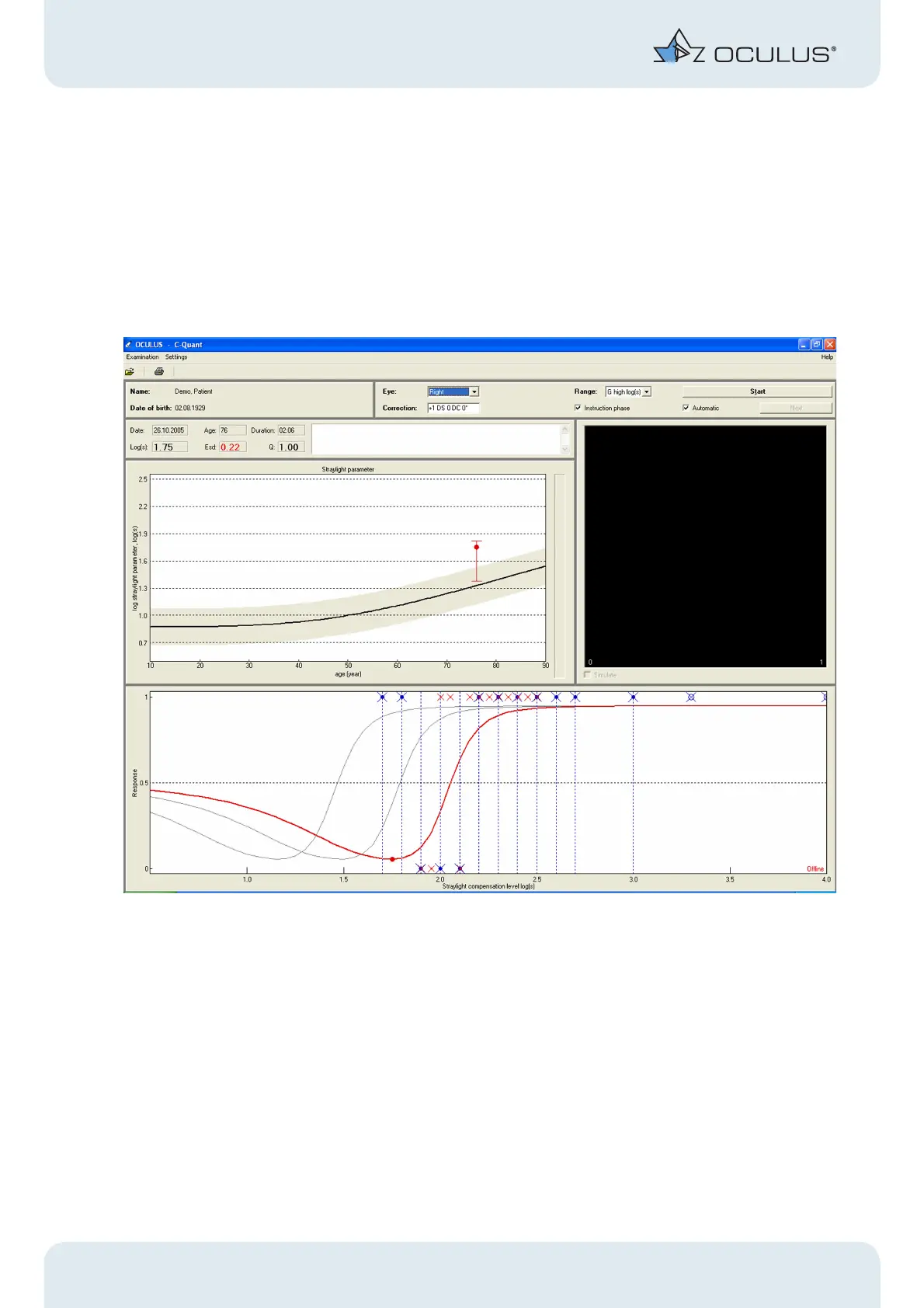Image resolution: width=924 pixels, height=1308 pixels.
Task: Toggle the Simulate checkbox
Action: [587, 675]
